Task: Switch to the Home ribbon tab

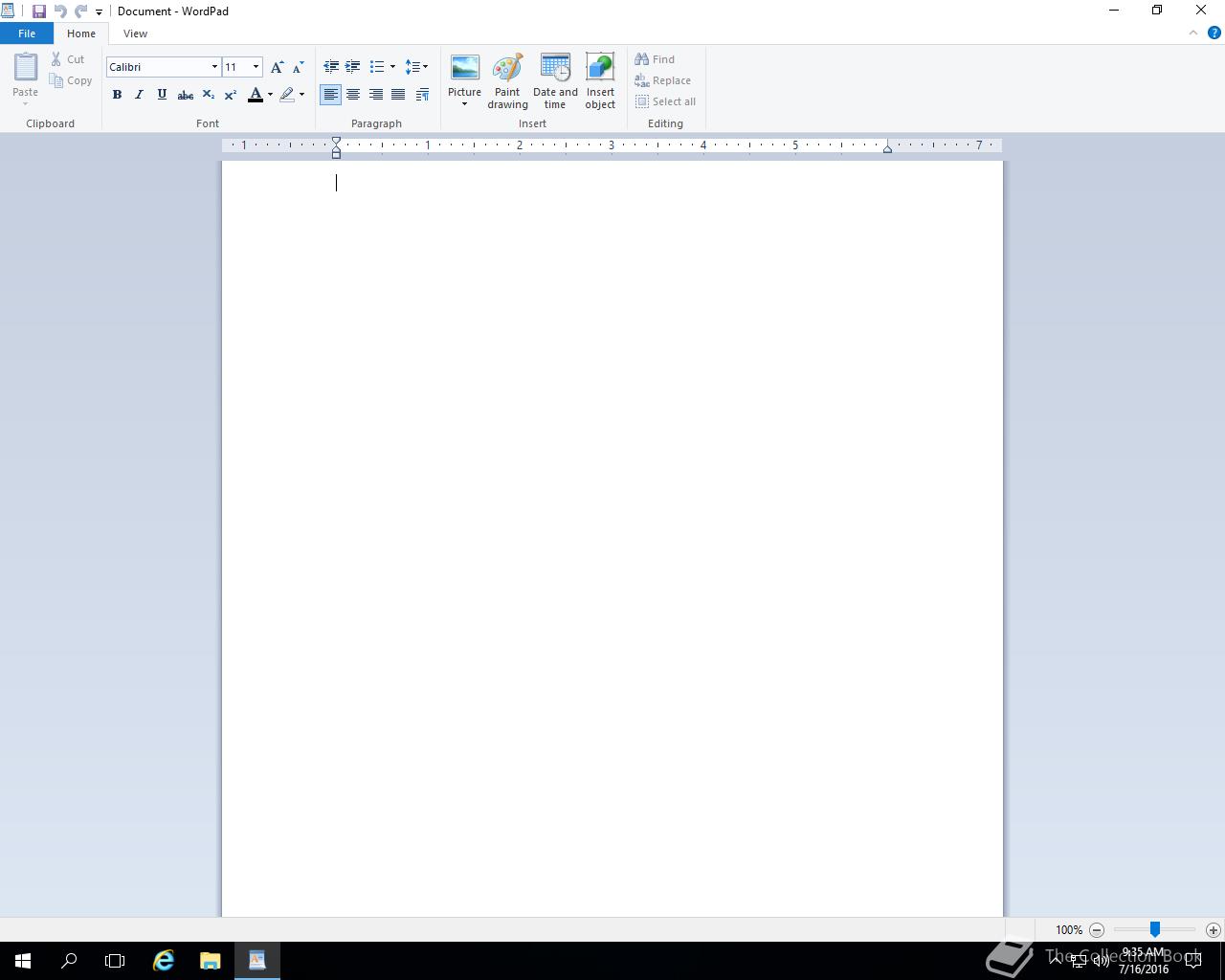Action: [x=81, y=33]
